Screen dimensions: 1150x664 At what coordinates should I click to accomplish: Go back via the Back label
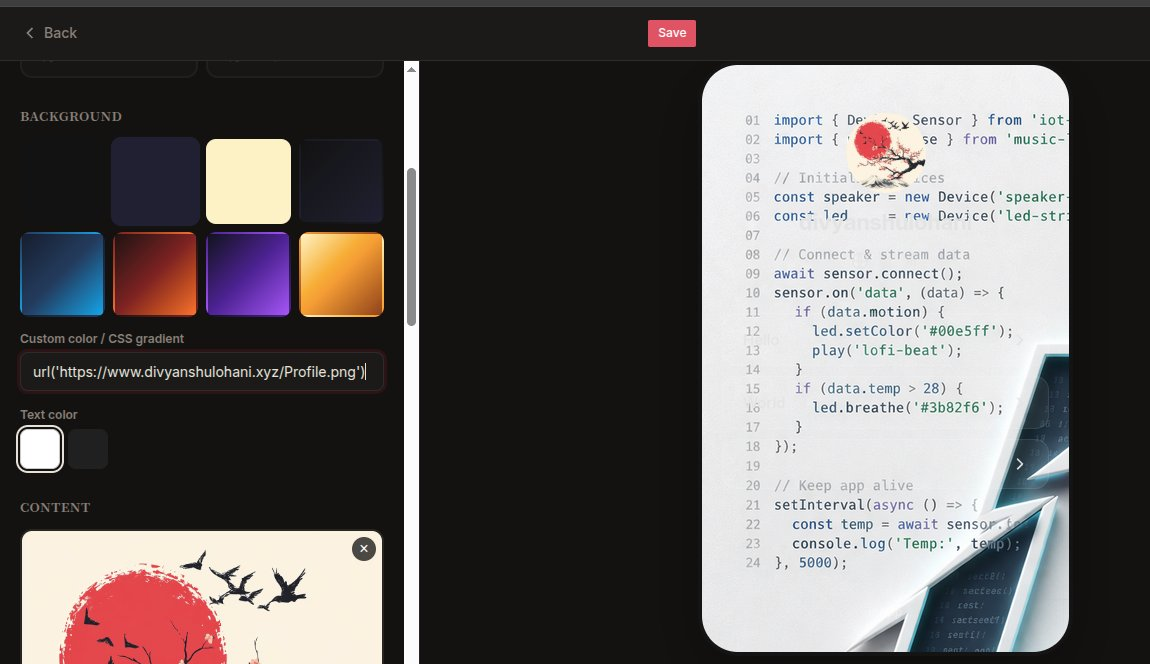click(x=60, y=33)
